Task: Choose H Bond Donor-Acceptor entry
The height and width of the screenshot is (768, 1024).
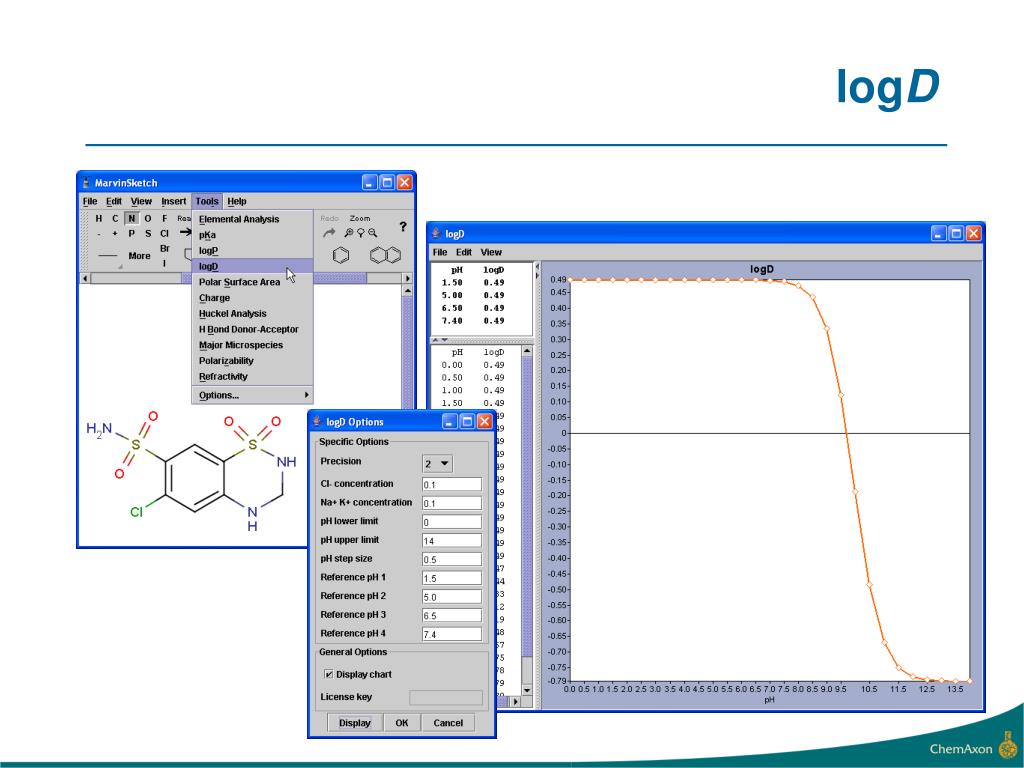Action: 252,329
